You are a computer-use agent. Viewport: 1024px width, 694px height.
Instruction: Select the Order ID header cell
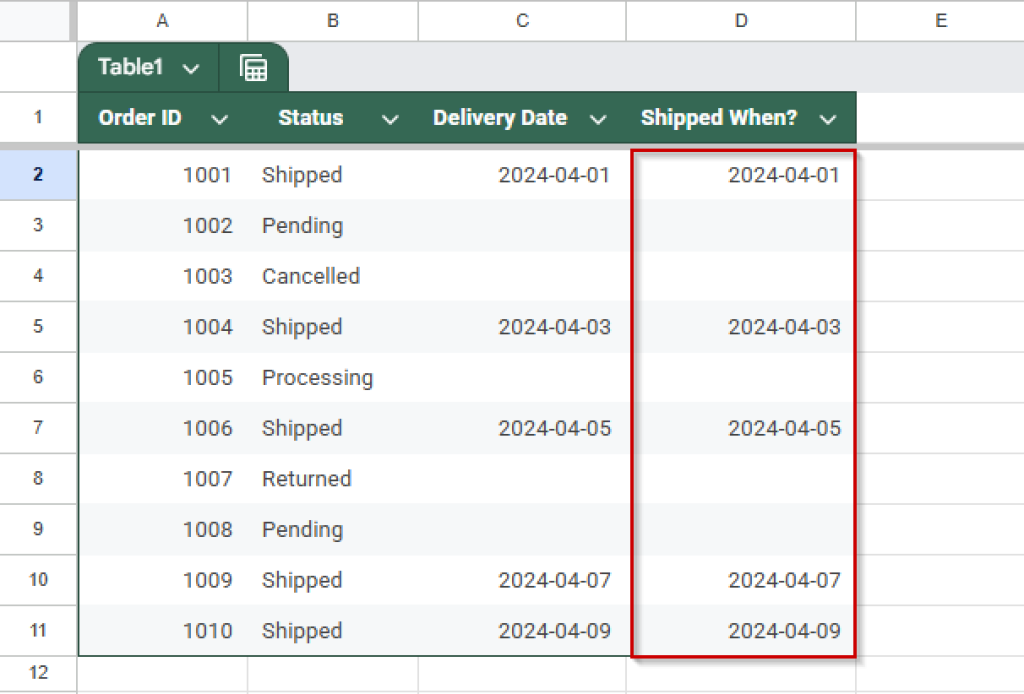(139, 117)
